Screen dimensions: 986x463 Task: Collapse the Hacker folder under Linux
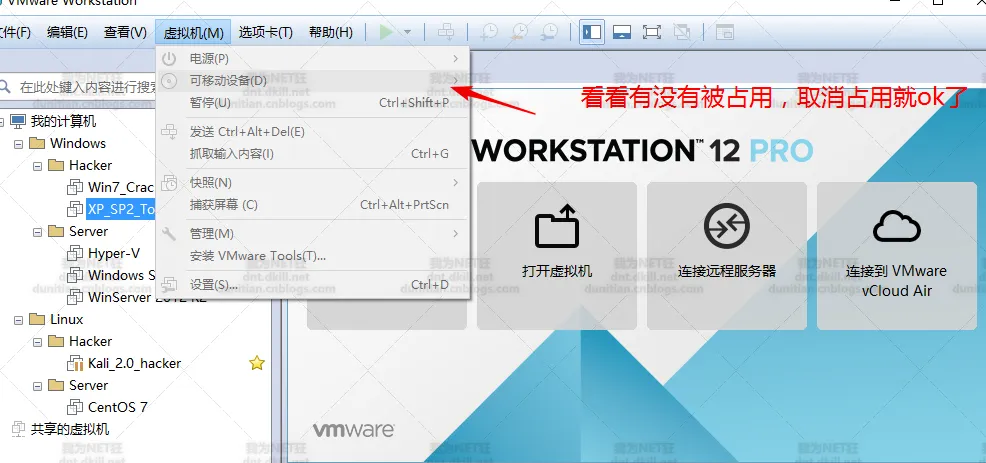[37, 342]
